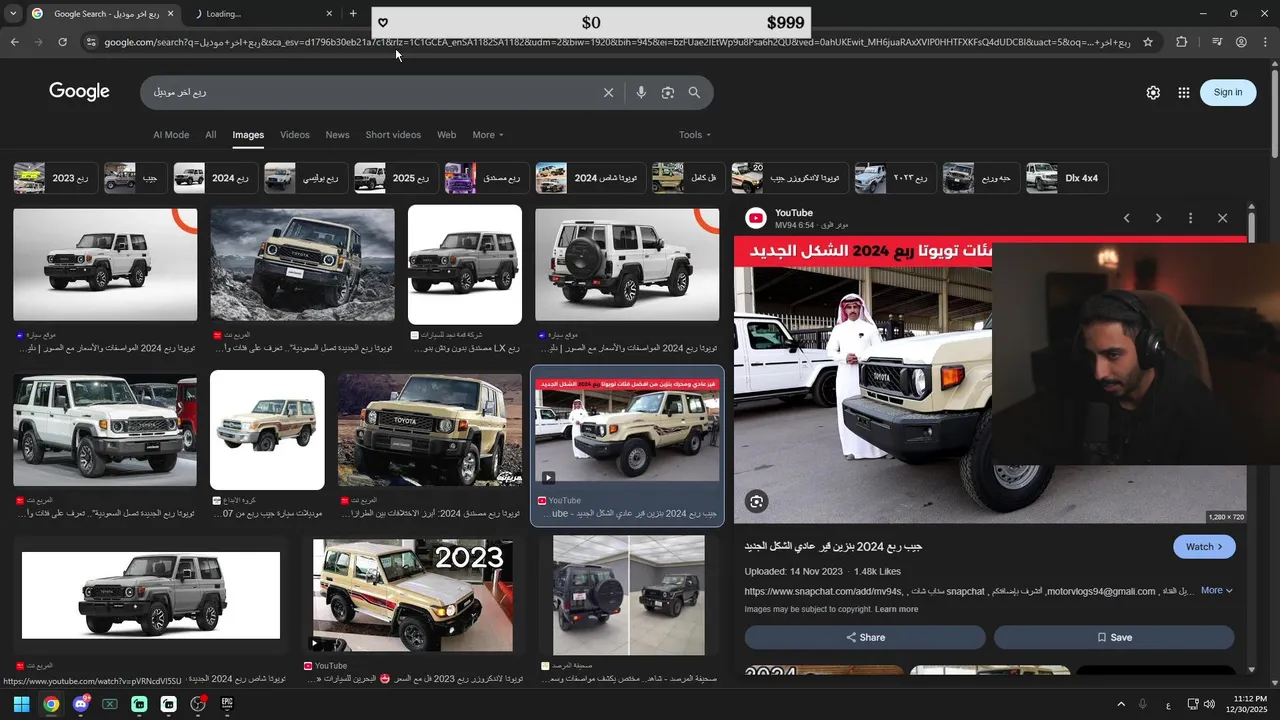Open the Google apps grid
1280x720 pixels.
coord(1183,92)
